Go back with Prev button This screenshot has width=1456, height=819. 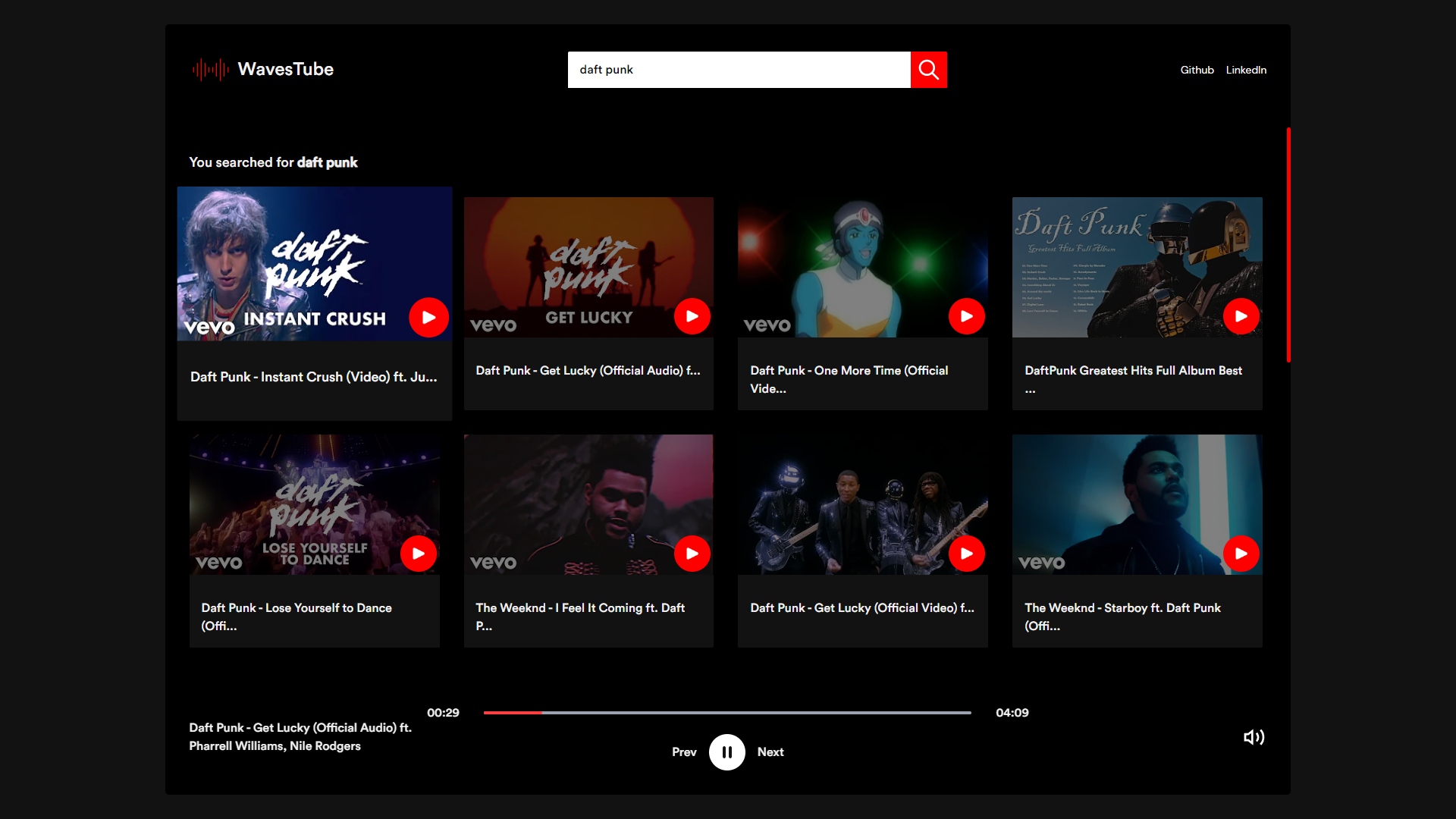click(683, 752)
